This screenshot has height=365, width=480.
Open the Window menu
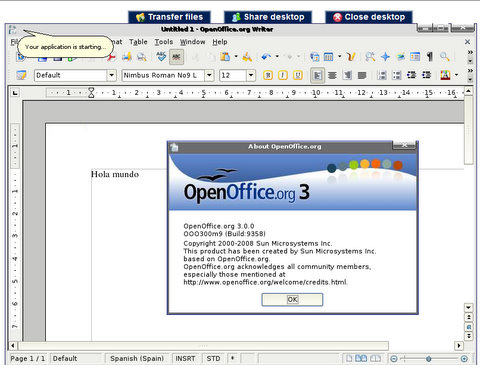193,42
